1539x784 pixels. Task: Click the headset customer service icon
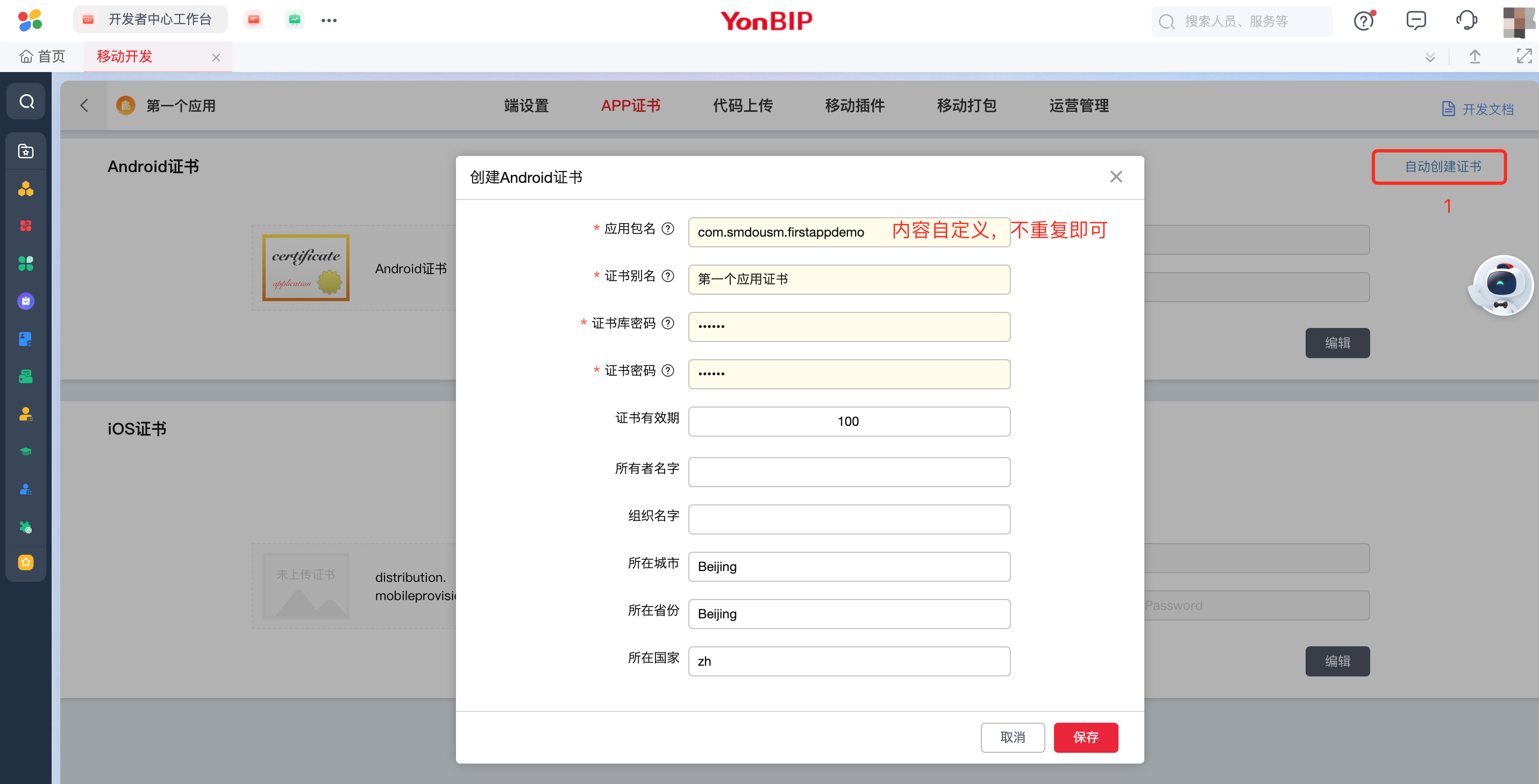click(1466, 20)
